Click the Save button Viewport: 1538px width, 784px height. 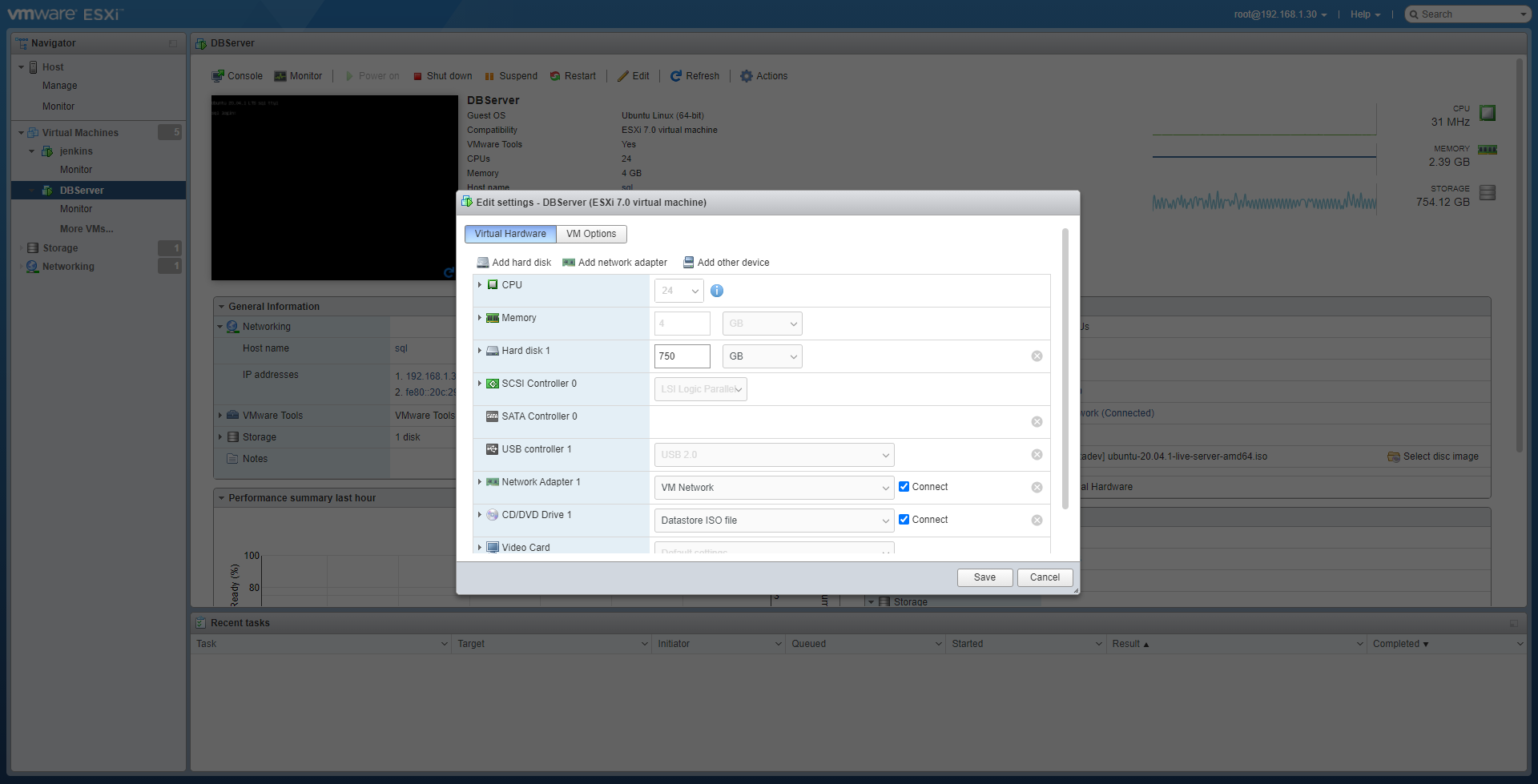pos(984,577)
